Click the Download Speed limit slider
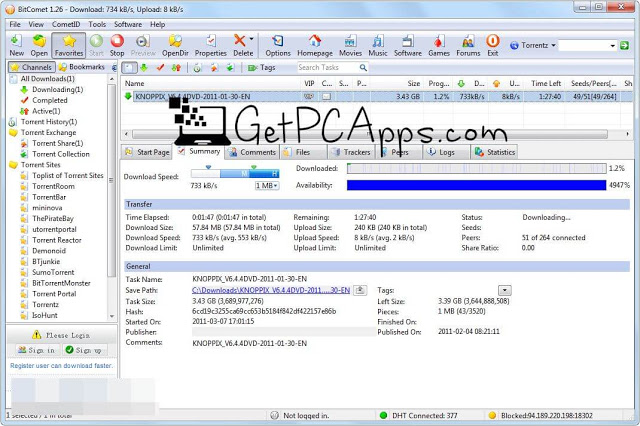Viewport: 640px width, 426px height. click(235, 173)
